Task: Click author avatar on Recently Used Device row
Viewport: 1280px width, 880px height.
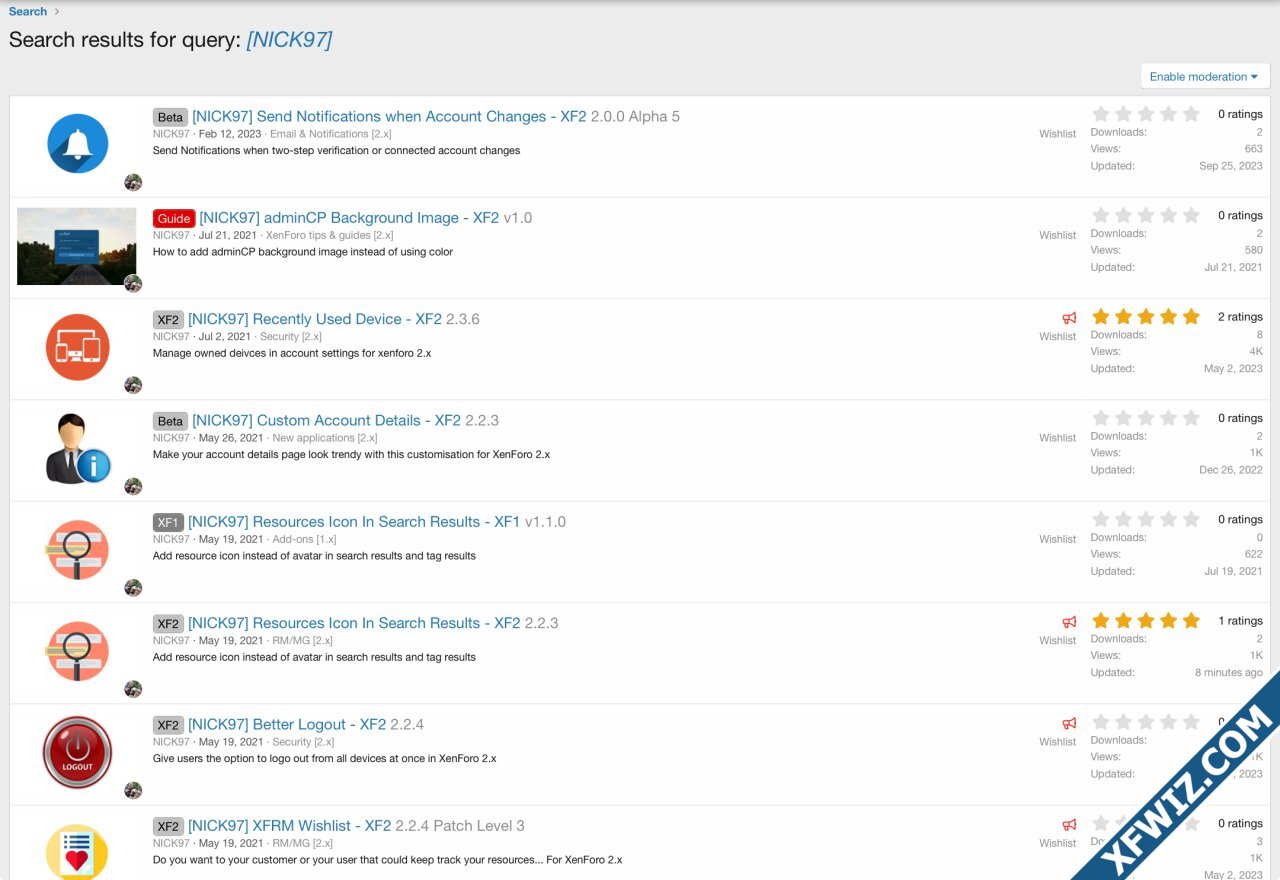Action: coord(133,385)
